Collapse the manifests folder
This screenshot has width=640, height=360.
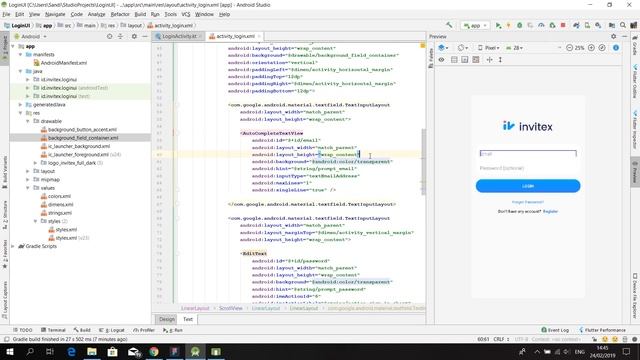(x=20, y=54)
